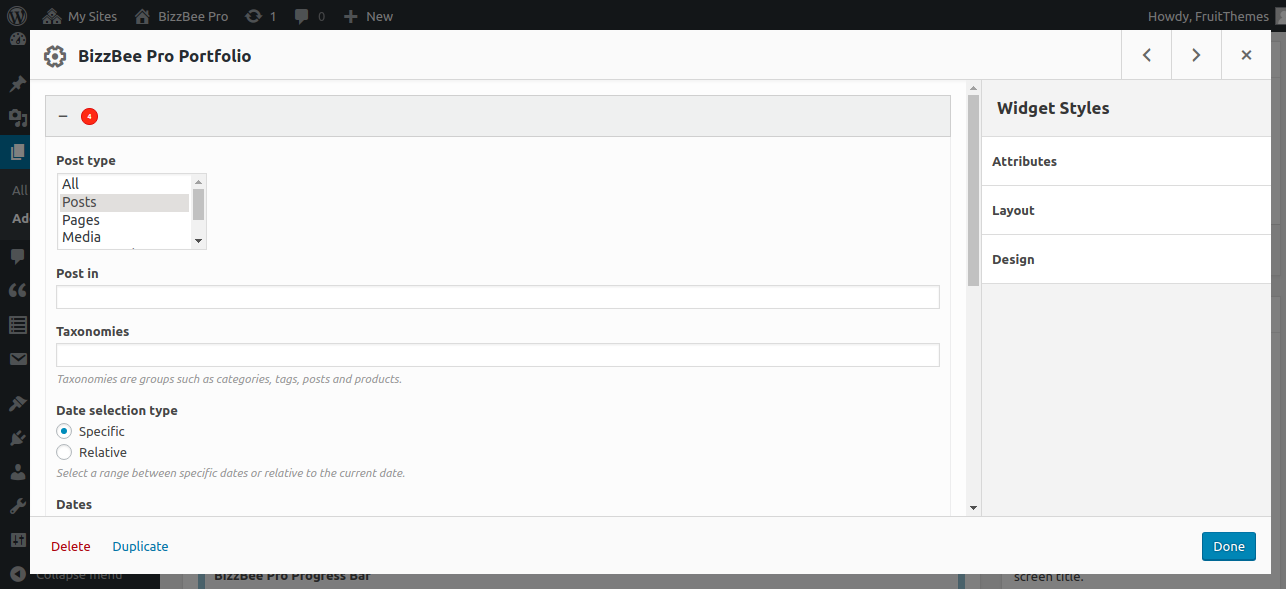Select All in the Post type list
Screen dimensions: 1286x589
124,184
